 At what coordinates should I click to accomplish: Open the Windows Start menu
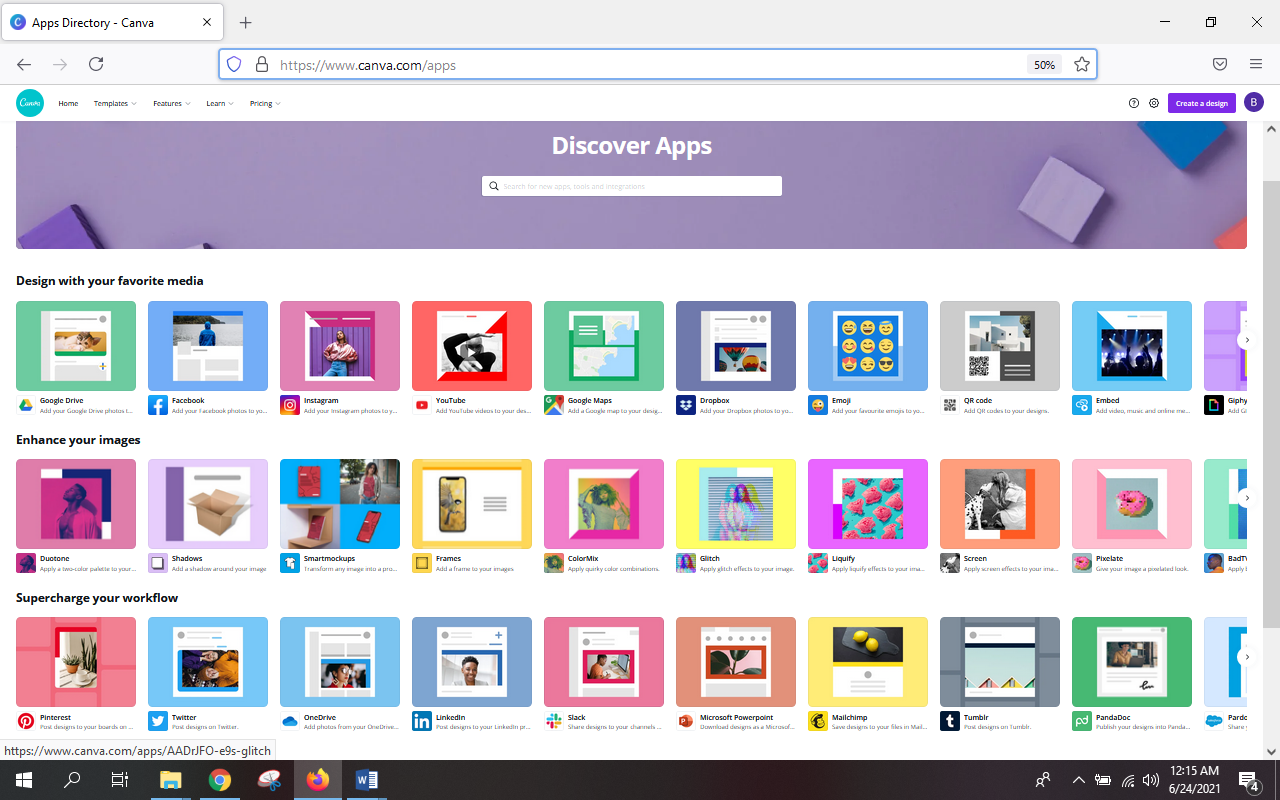24,780
